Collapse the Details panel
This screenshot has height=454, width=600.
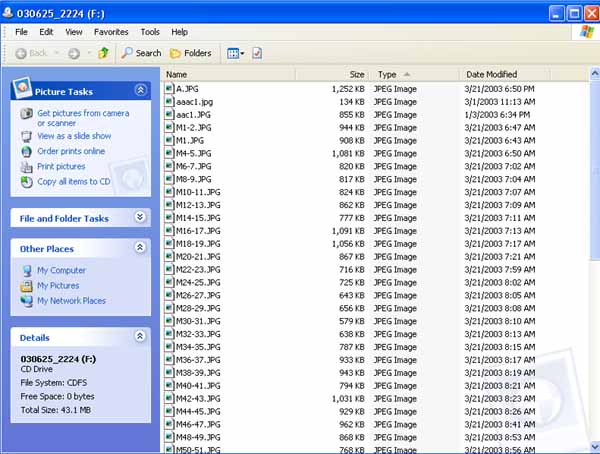140,336
